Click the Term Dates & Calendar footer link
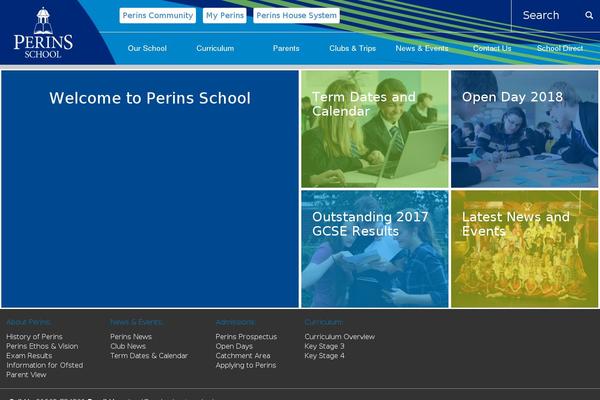 pos(149,356)
